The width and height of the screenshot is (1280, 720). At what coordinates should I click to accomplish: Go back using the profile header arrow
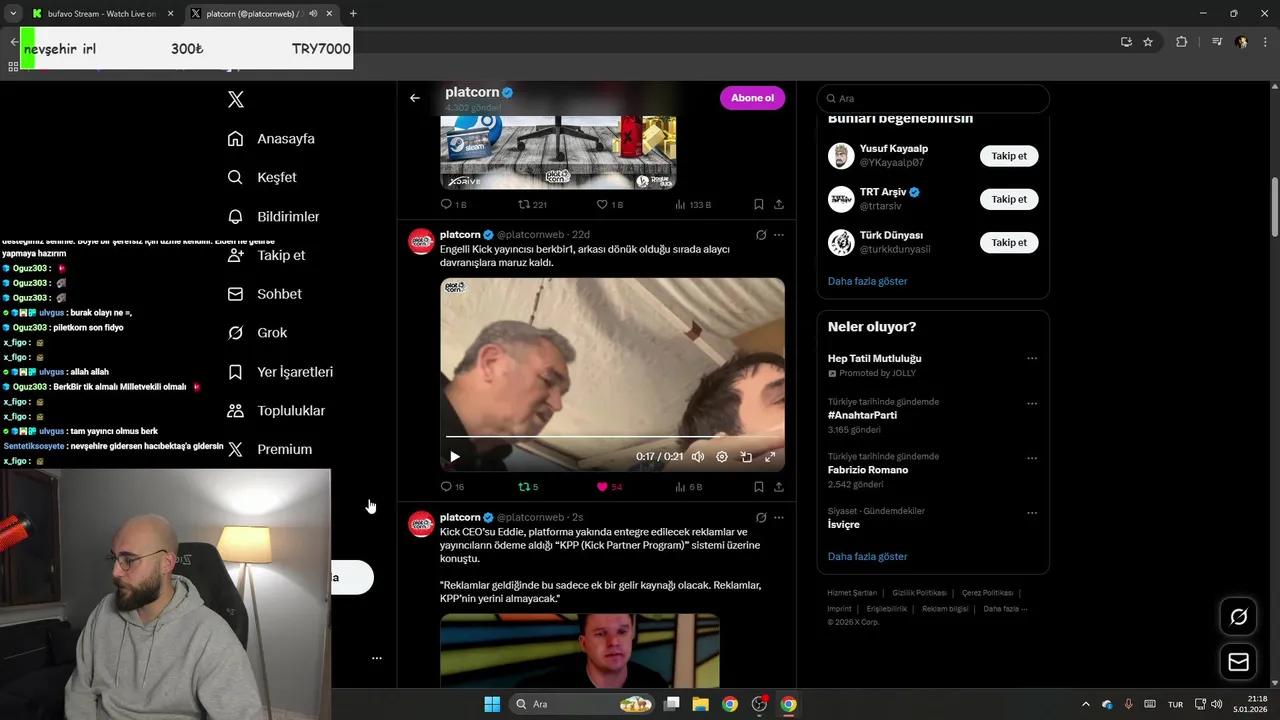[x=415, y=98]
